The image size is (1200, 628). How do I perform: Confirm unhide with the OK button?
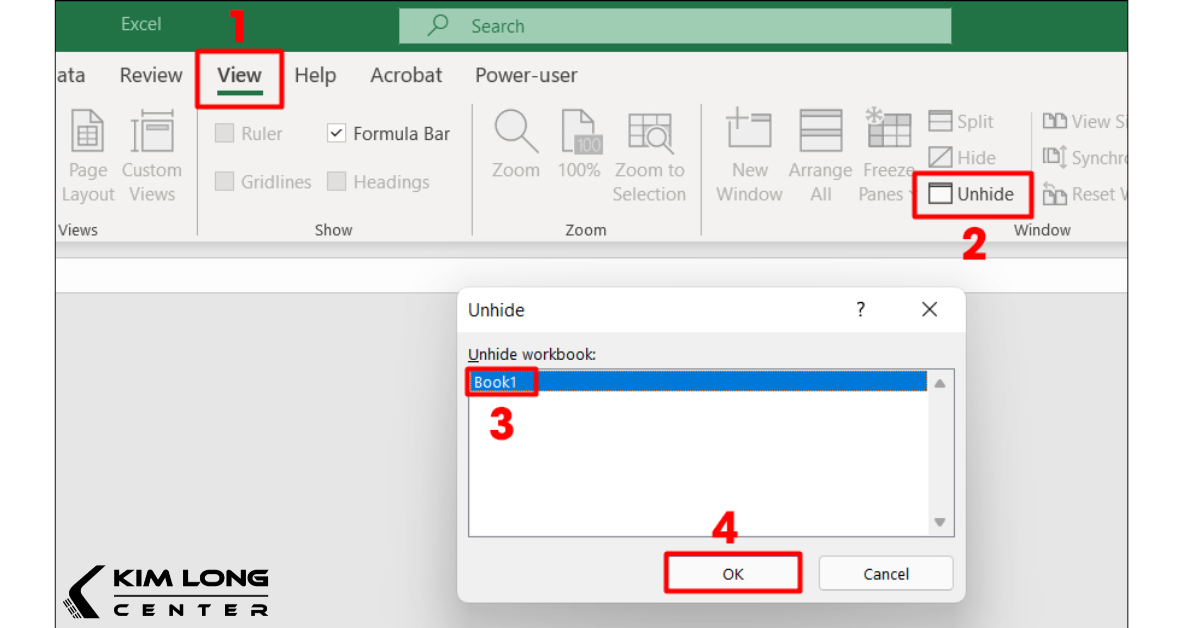(x=732, y=573)
